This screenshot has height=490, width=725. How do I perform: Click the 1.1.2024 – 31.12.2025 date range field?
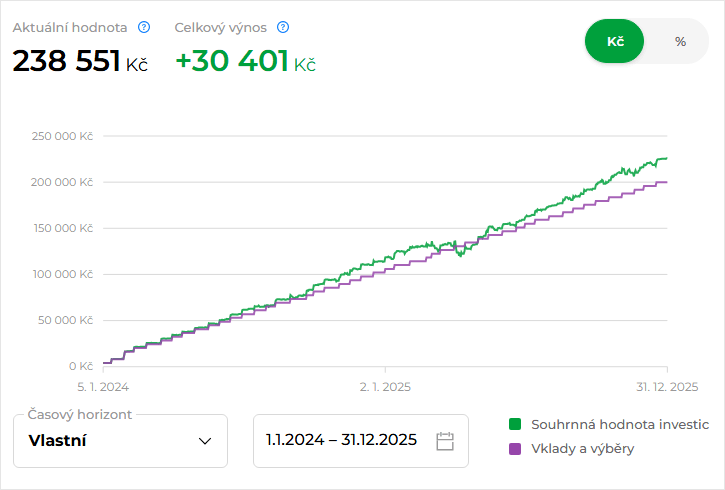point(340,441)
